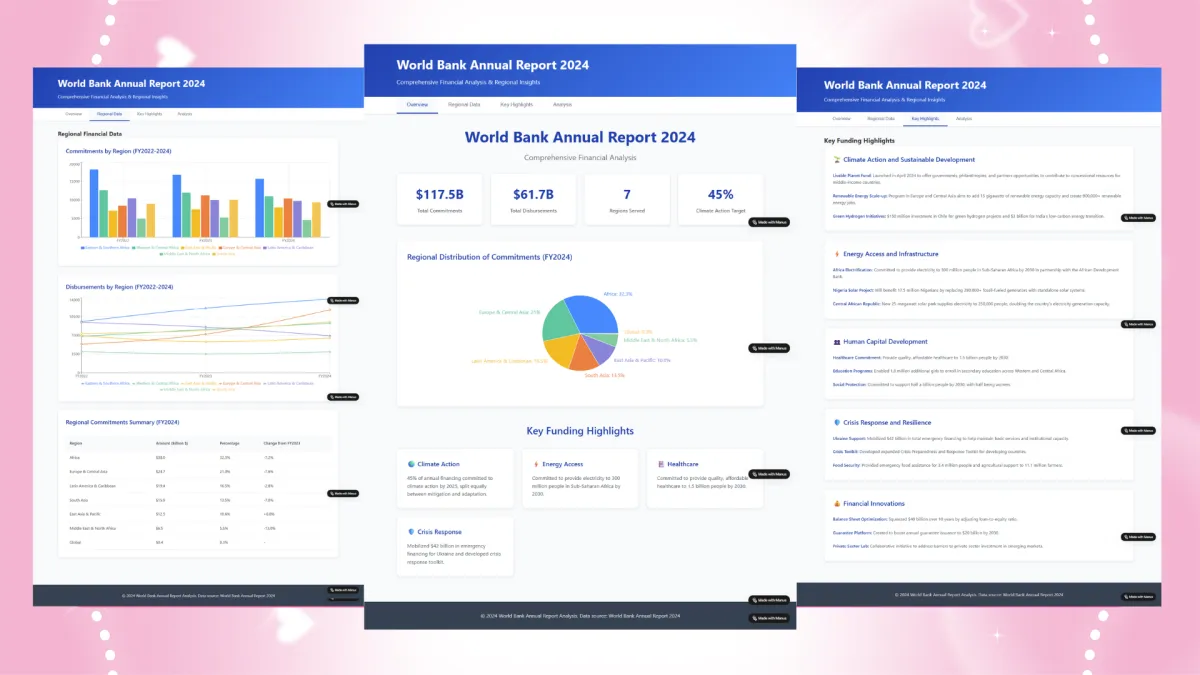
Task: Click the Key Funding Highlights heading in center page
Action: (580, 431)
